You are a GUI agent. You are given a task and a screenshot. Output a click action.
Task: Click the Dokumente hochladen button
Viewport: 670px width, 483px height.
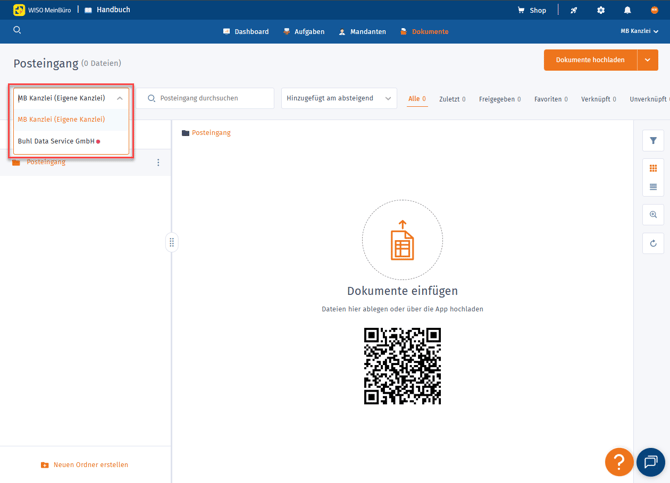point(590,60)
